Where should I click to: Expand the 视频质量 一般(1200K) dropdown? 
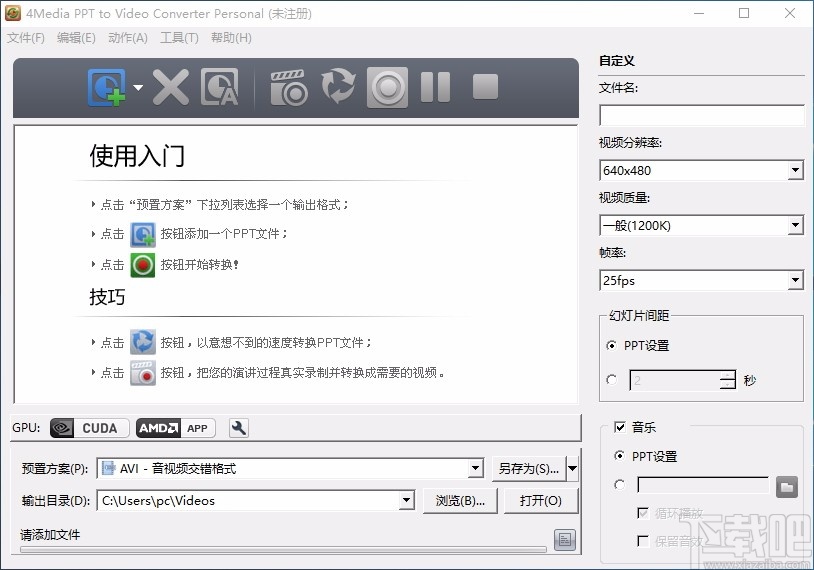point(795,225)
